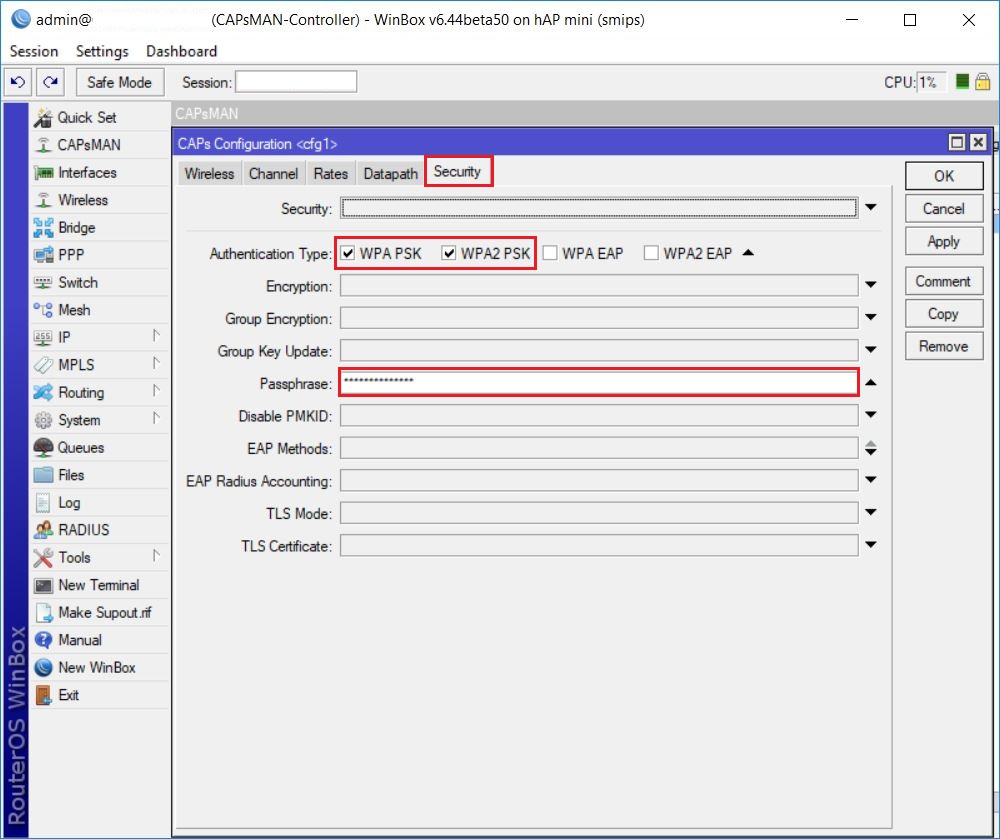Expand the Group Encryption field arrow
The image size is (1000, 839).
tap(871, 317)
